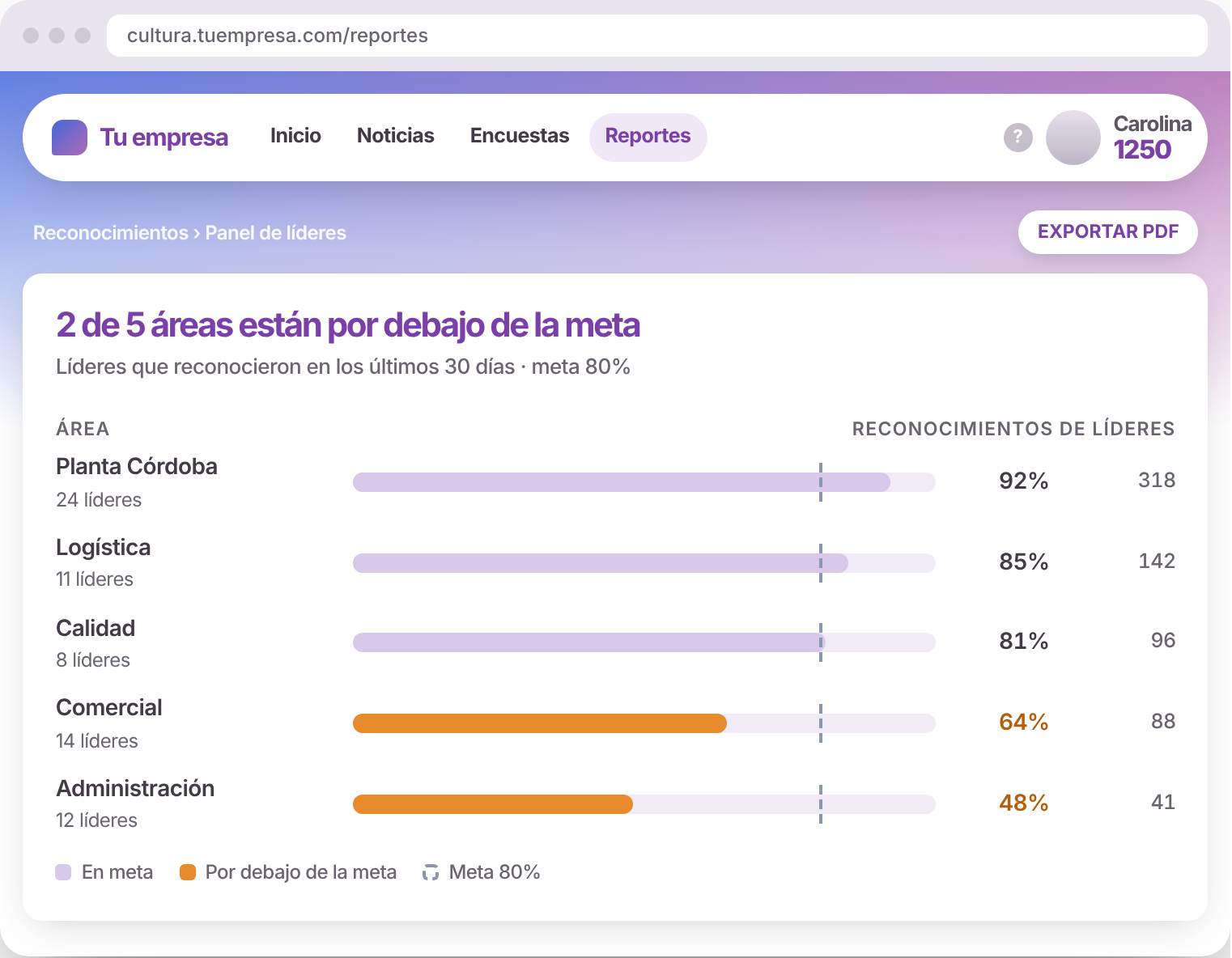
Task: Click the "24 líderes" label
Action: [99, 500]
